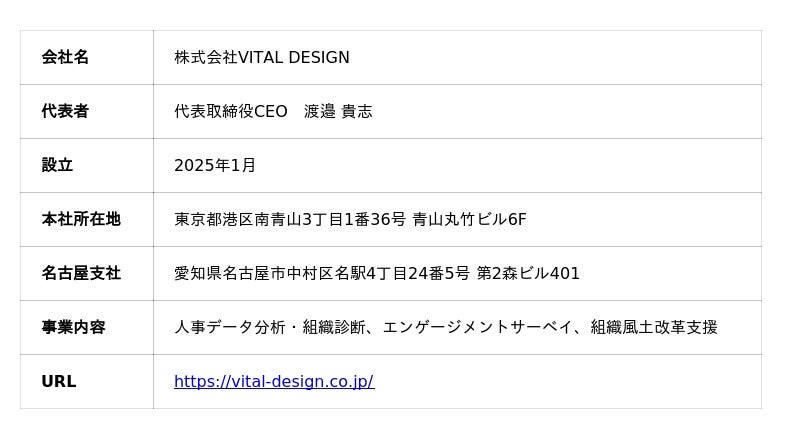Click the 東京都港区南青山 address text

[238, 220]
